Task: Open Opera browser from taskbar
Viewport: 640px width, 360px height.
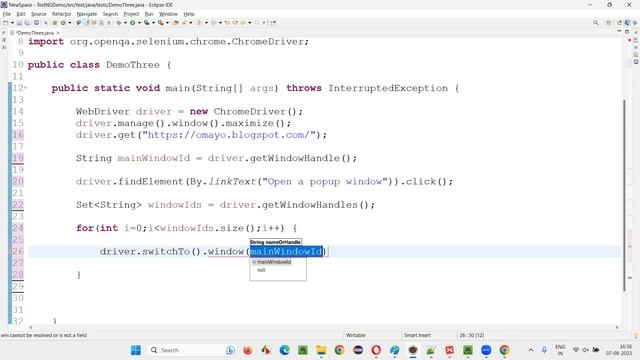Action: 376,350
